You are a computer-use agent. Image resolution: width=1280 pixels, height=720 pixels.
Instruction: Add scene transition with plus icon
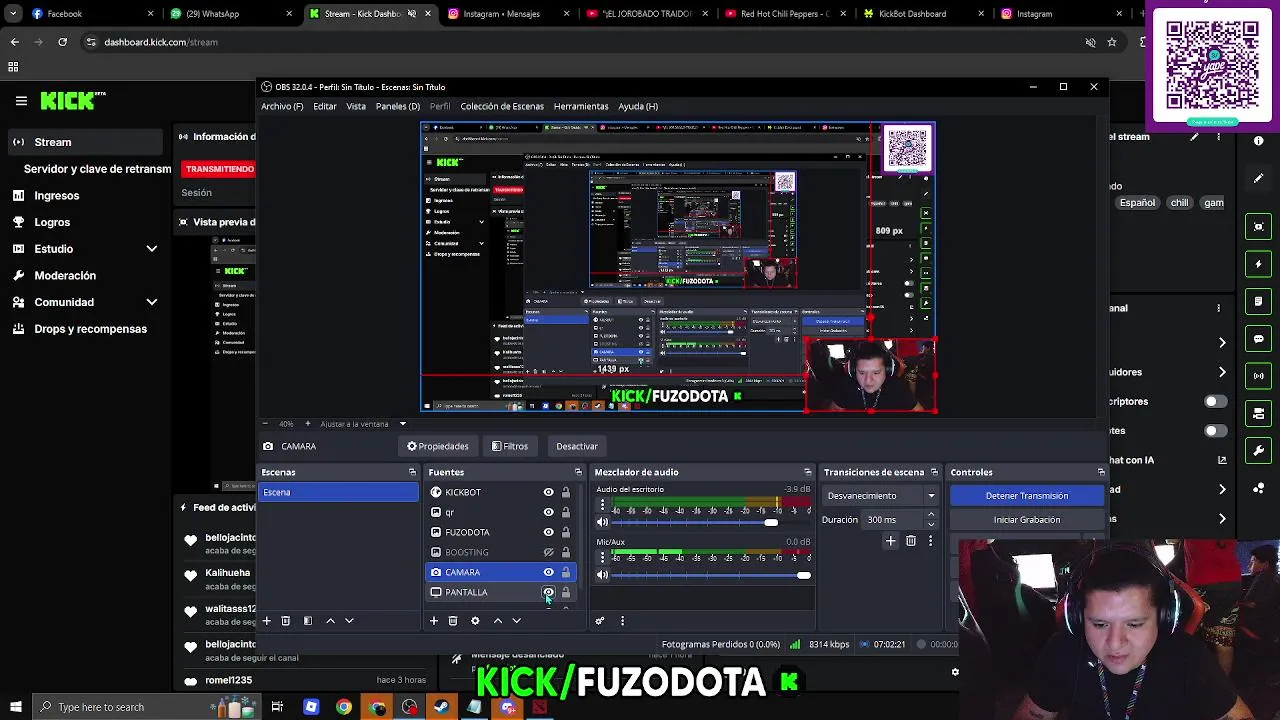point(891,541)
